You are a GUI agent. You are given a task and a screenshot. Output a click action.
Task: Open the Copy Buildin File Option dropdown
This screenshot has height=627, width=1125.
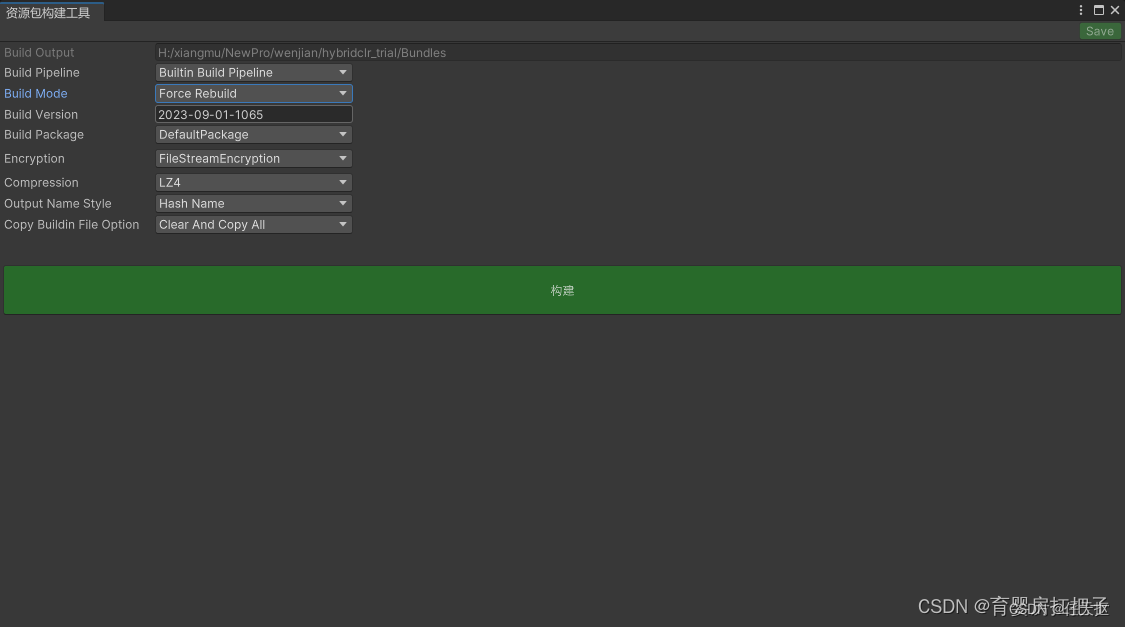click(253, 224)
